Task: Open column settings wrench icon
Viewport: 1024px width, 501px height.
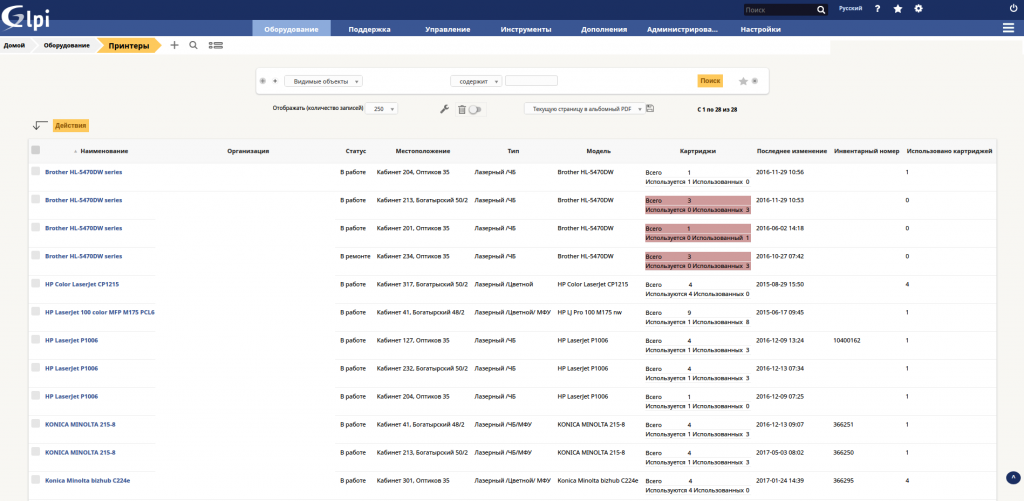Action: click(x=444, y=109)
